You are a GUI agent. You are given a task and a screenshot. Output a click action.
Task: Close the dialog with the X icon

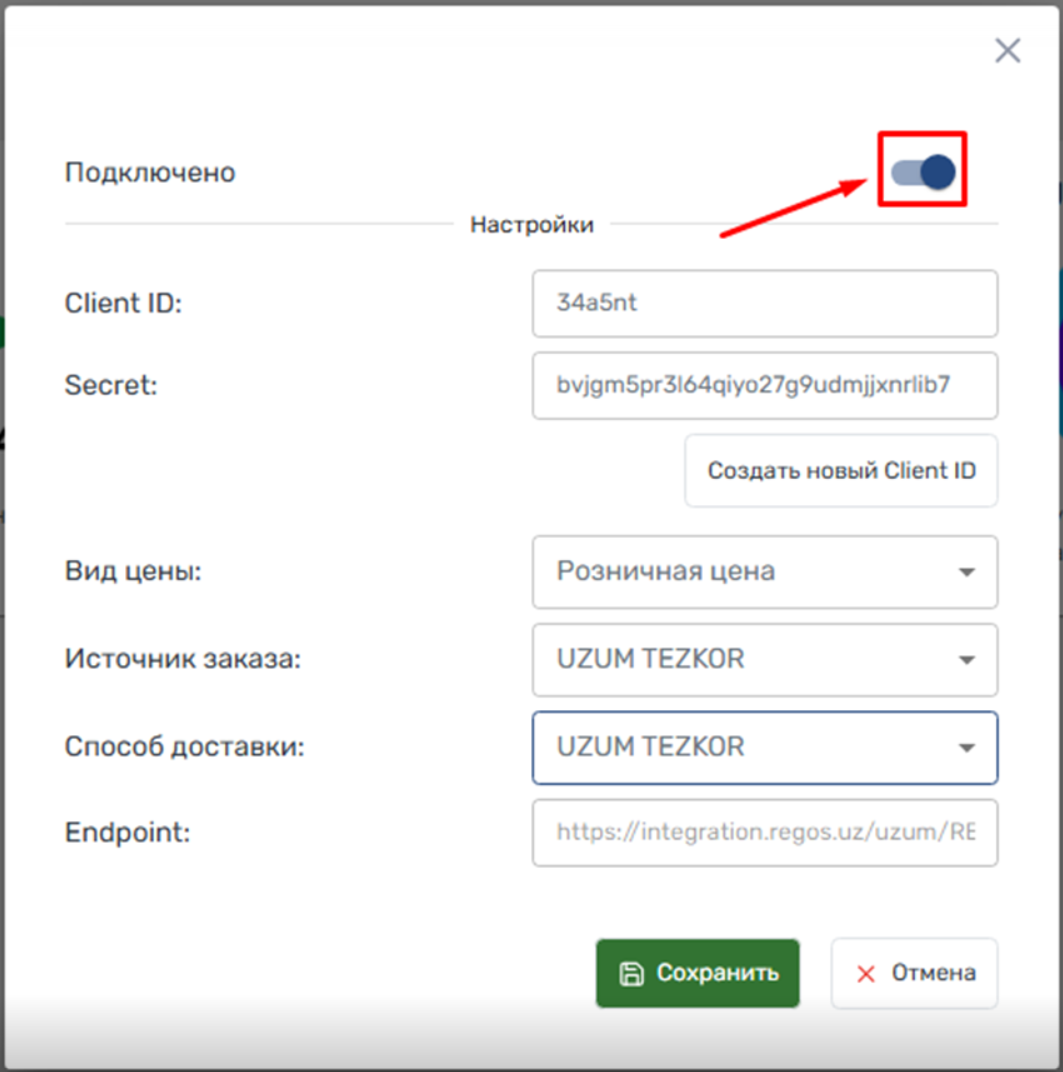(x=1008, y=51)
